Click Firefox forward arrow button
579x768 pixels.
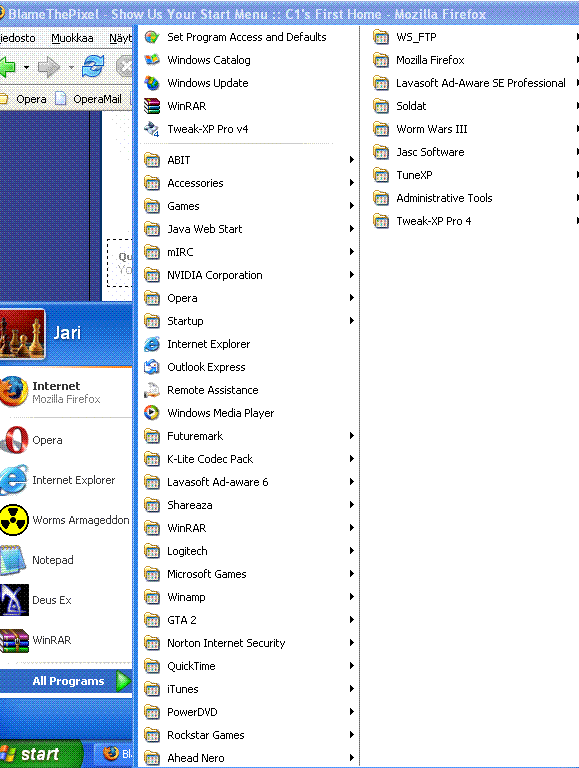tap(48, 67)
